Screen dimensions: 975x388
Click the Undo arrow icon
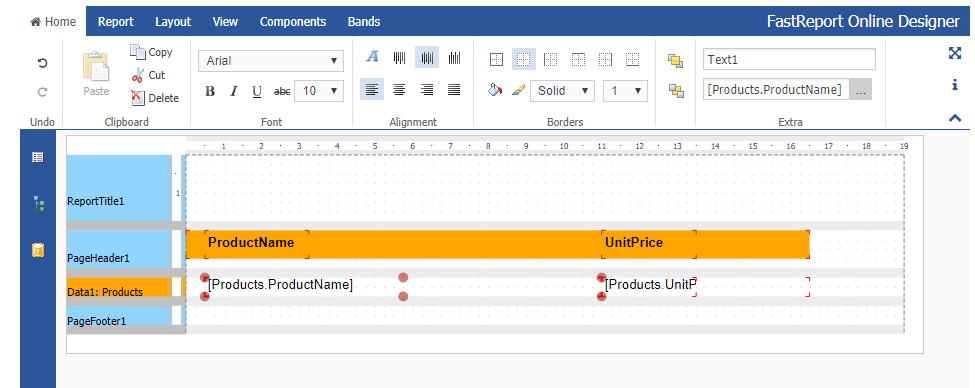click(x=42, y=63)
